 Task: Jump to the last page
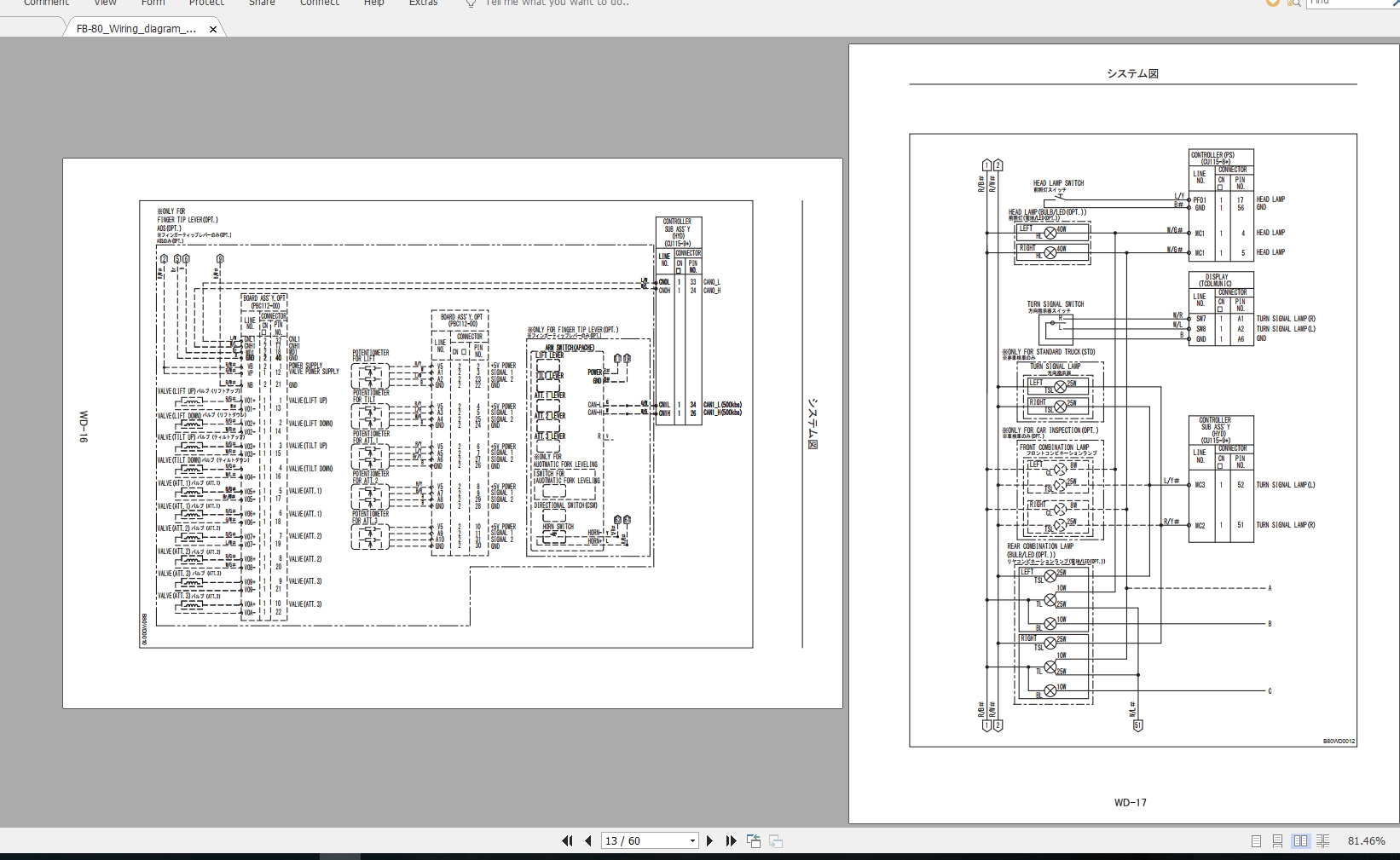730,841
